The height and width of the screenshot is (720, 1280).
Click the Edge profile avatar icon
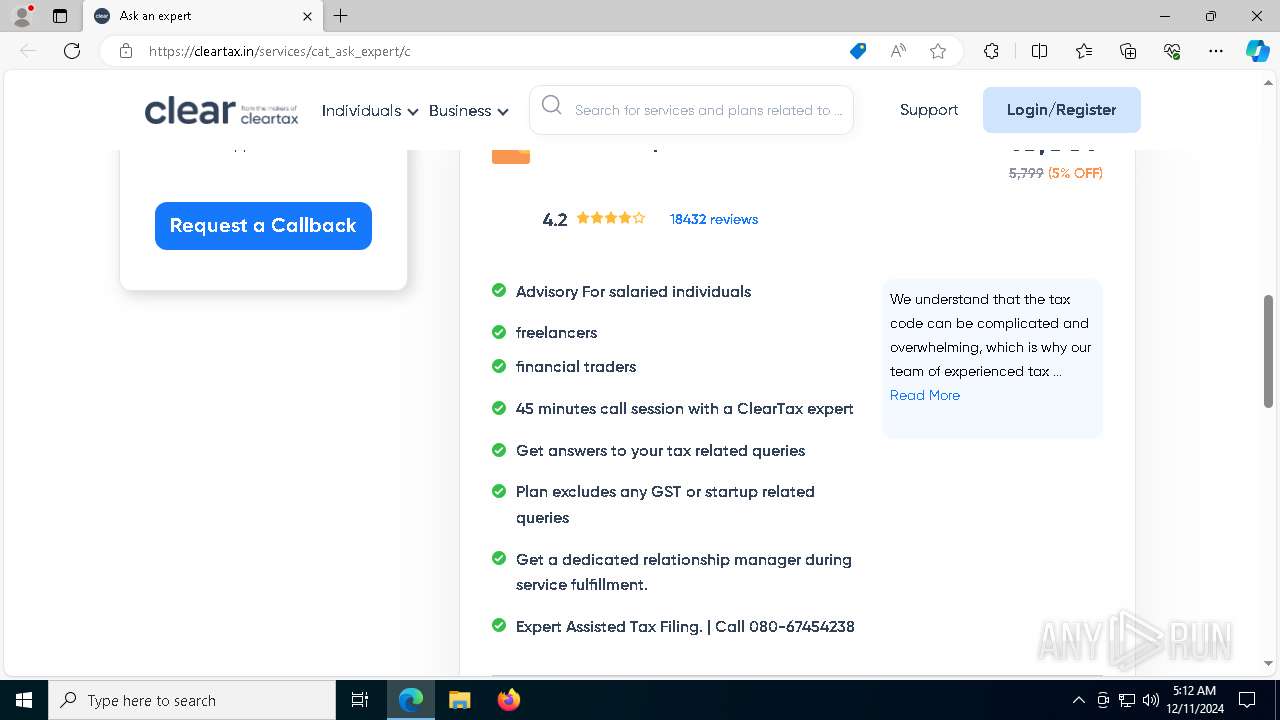[22, 16]
